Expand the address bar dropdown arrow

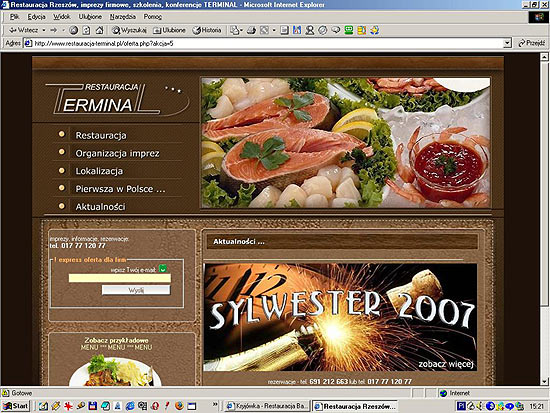point(507,44)
